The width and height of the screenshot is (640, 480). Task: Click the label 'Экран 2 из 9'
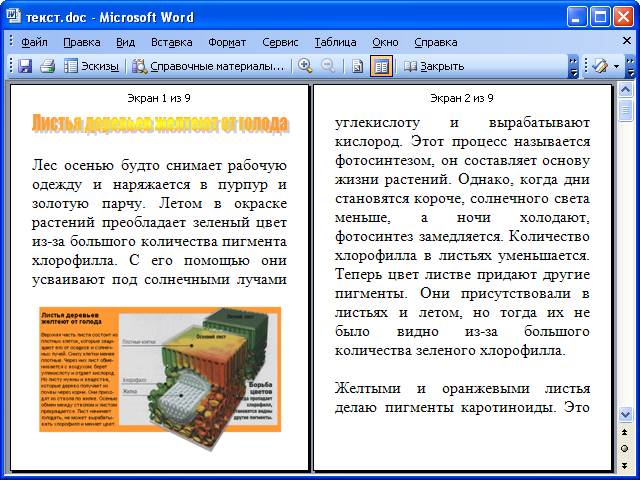[x=462, y=98]
